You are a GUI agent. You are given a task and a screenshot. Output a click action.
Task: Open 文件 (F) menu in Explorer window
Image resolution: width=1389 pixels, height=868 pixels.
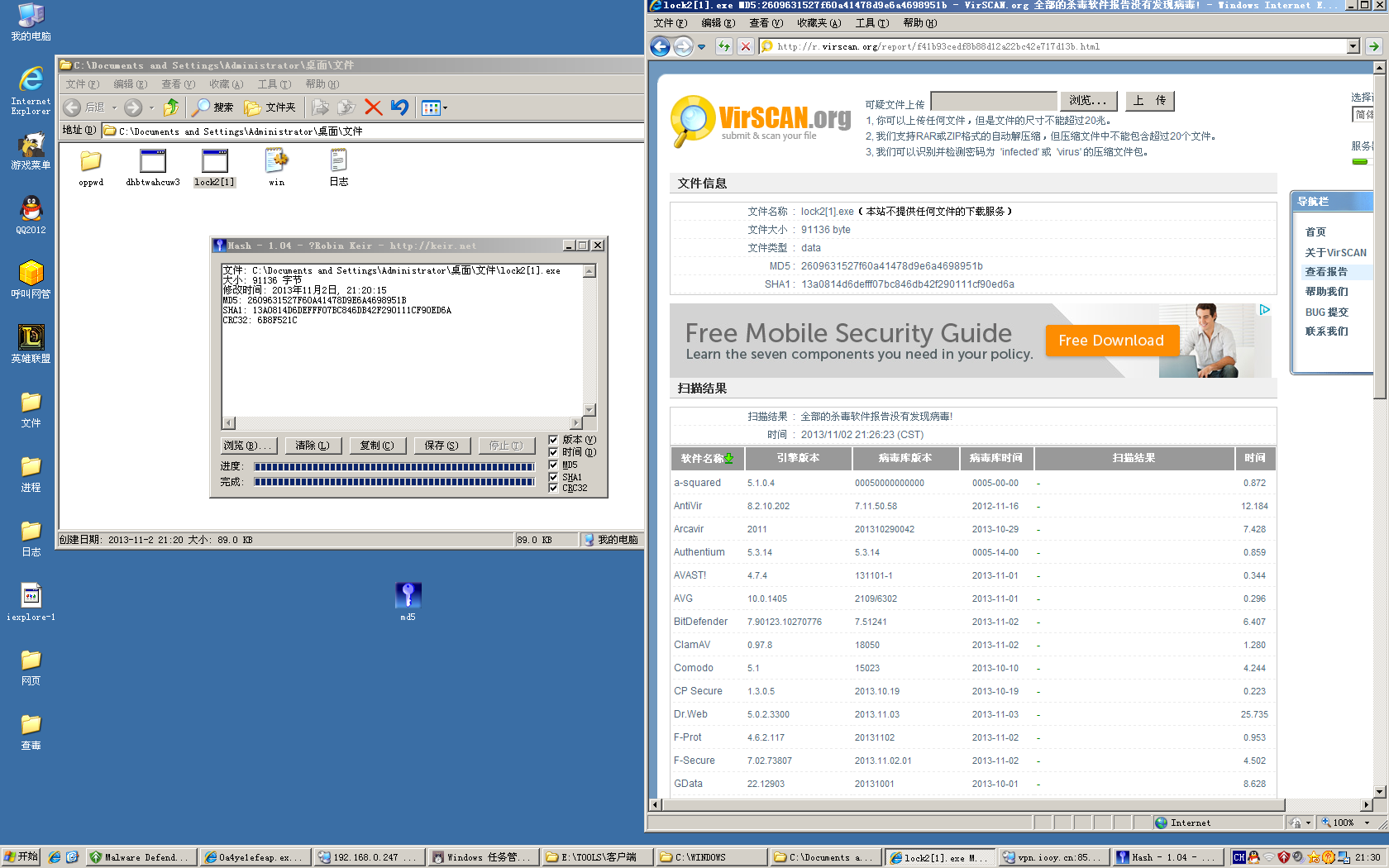point(82,83)
